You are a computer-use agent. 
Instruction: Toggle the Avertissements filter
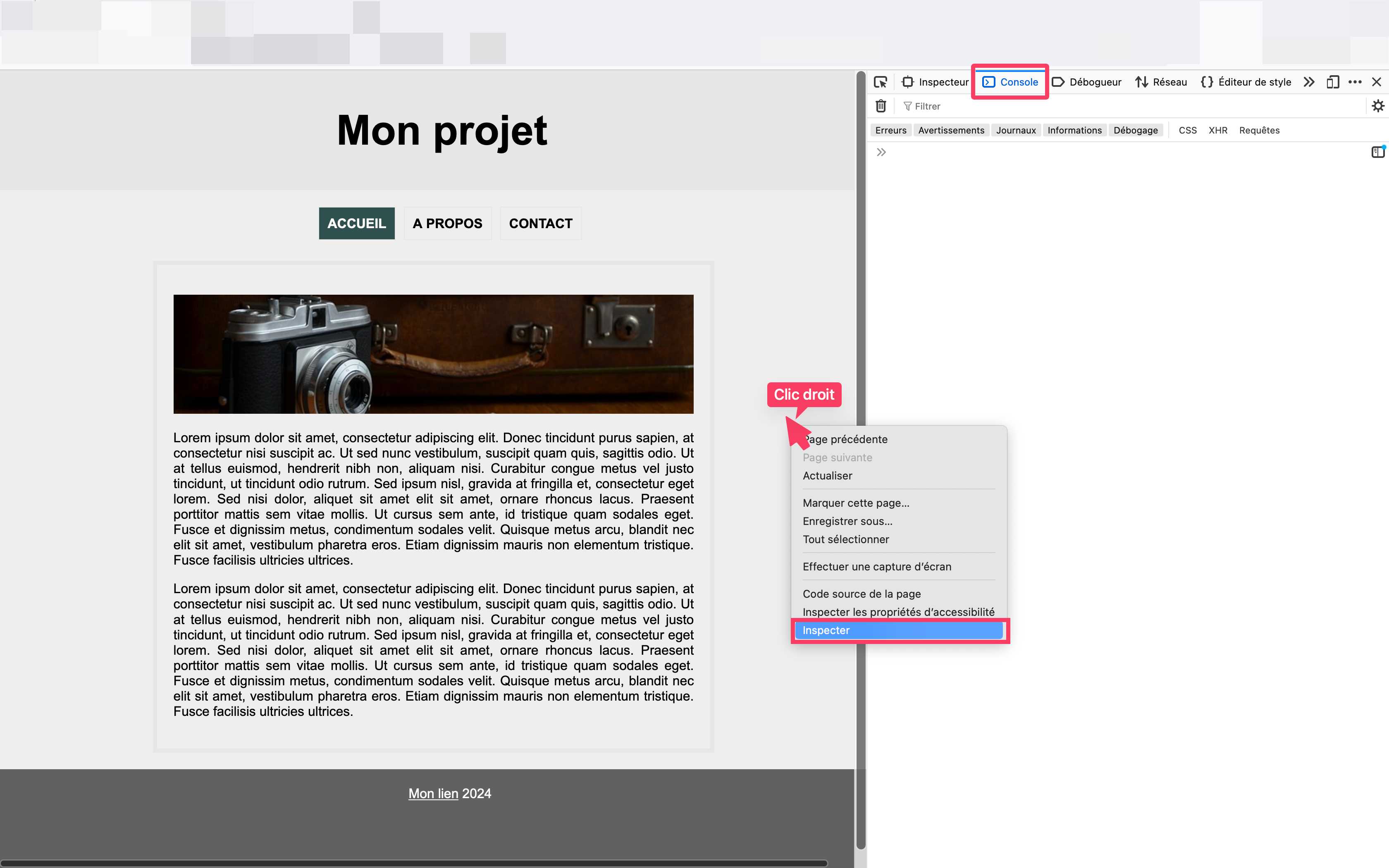951,130
